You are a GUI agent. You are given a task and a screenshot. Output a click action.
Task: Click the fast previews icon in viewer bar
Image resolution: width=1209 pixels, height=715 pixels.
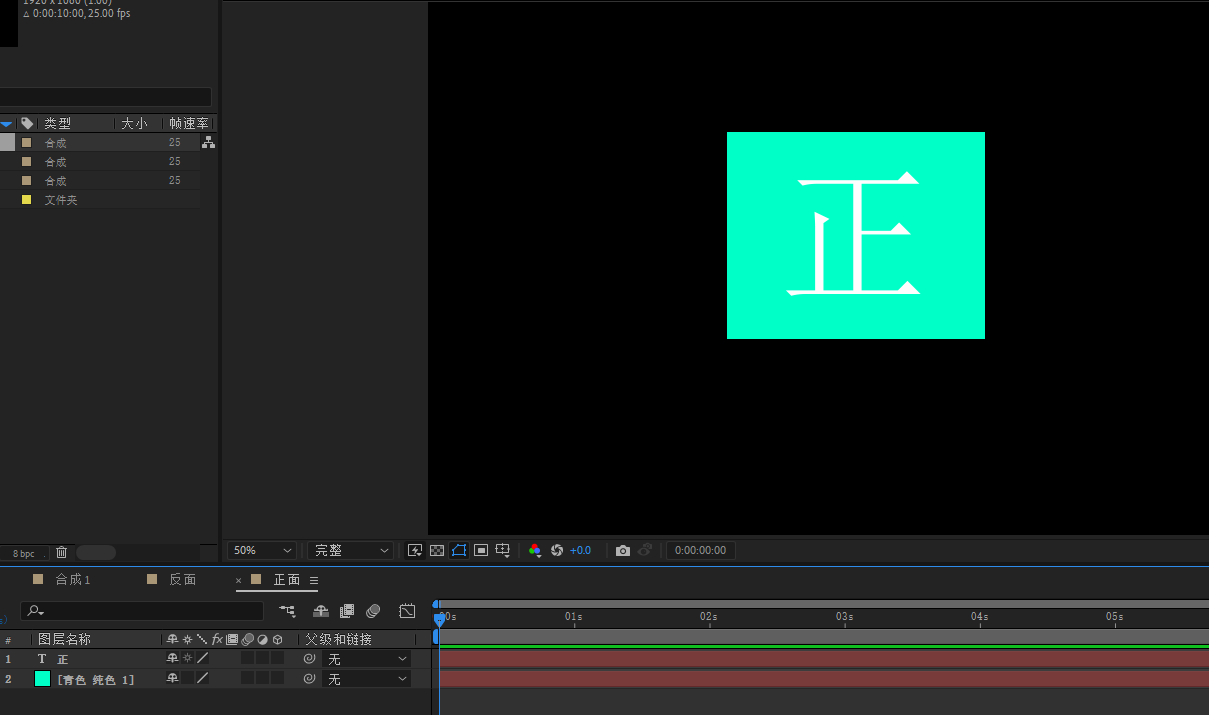click(415, 550)
